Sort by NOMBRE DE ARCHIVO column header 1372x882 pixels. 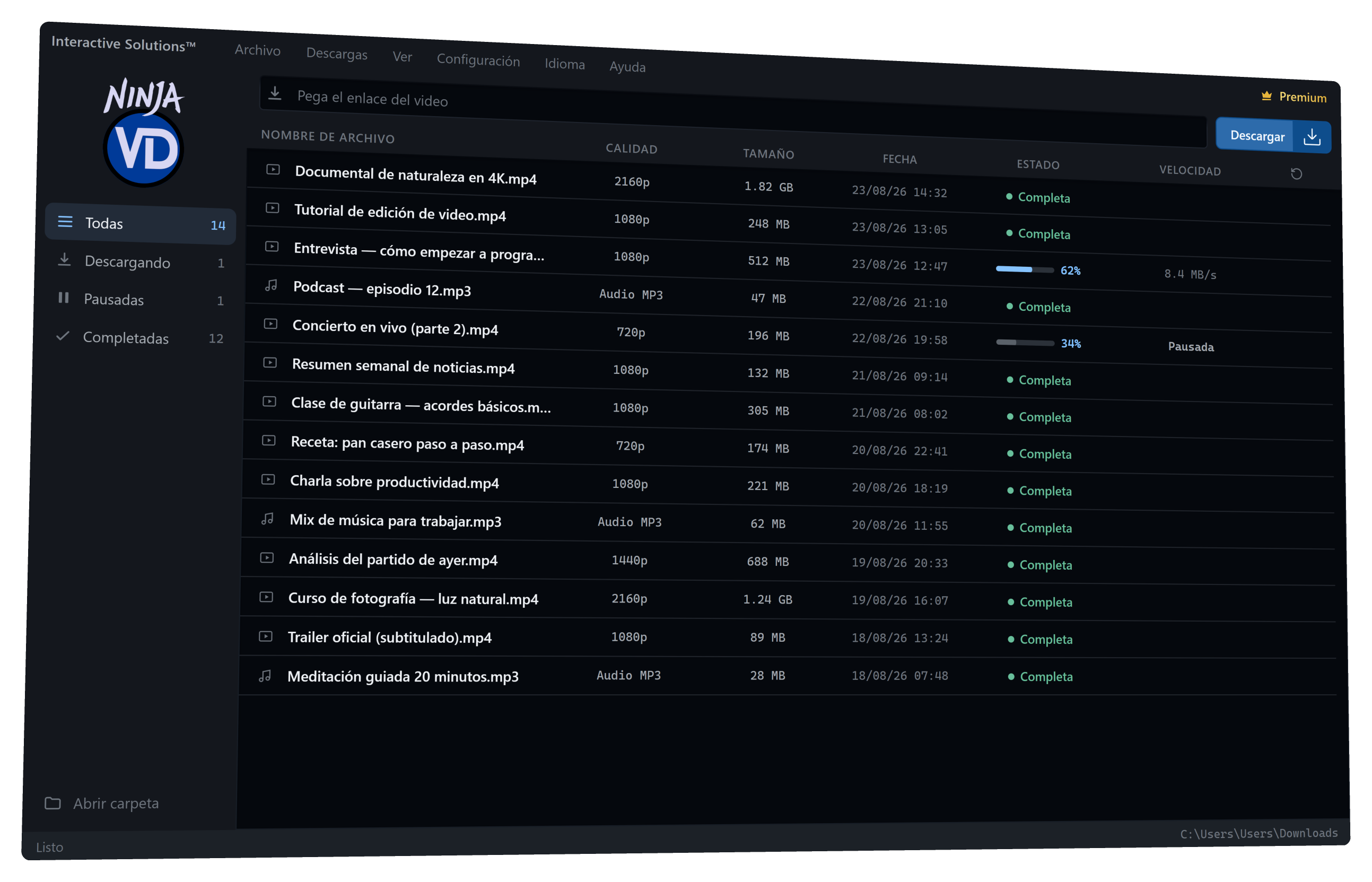(x=328, y=137)
